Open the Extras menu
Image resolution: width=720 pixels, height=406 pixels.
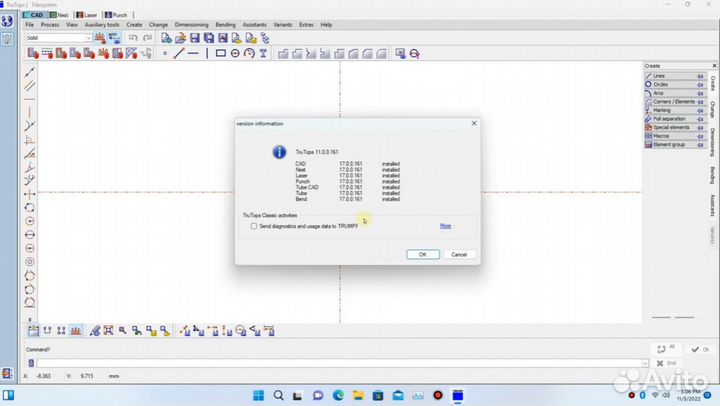tap(306, 25)
